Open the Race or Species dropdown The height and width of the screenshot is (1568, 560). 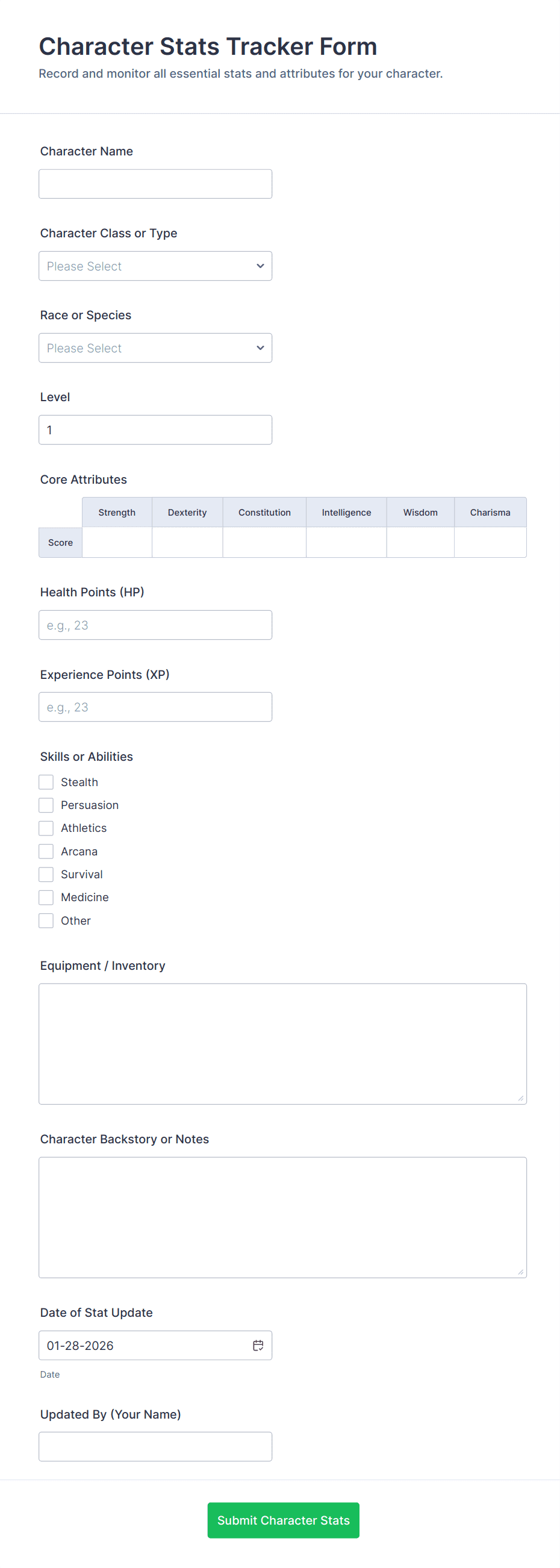[155, 348]
